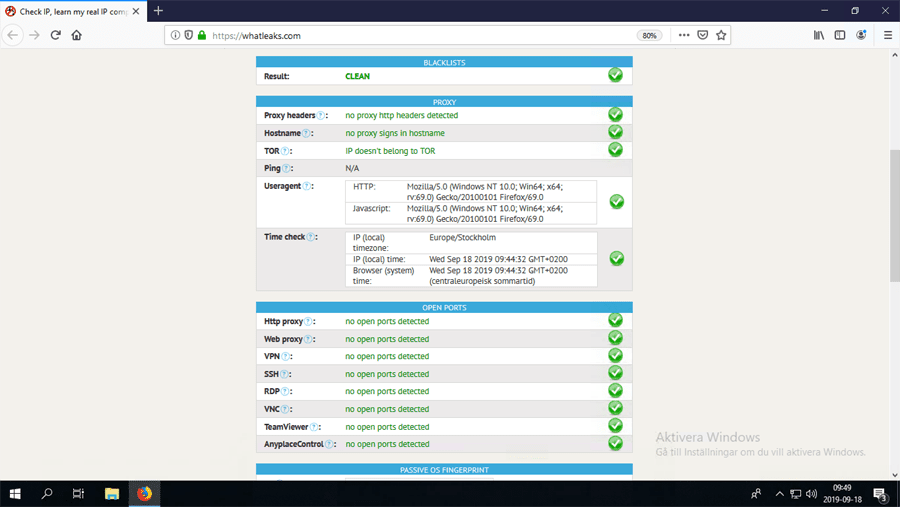
Task: Open Windows taskbar search
Action: [47, 494]
